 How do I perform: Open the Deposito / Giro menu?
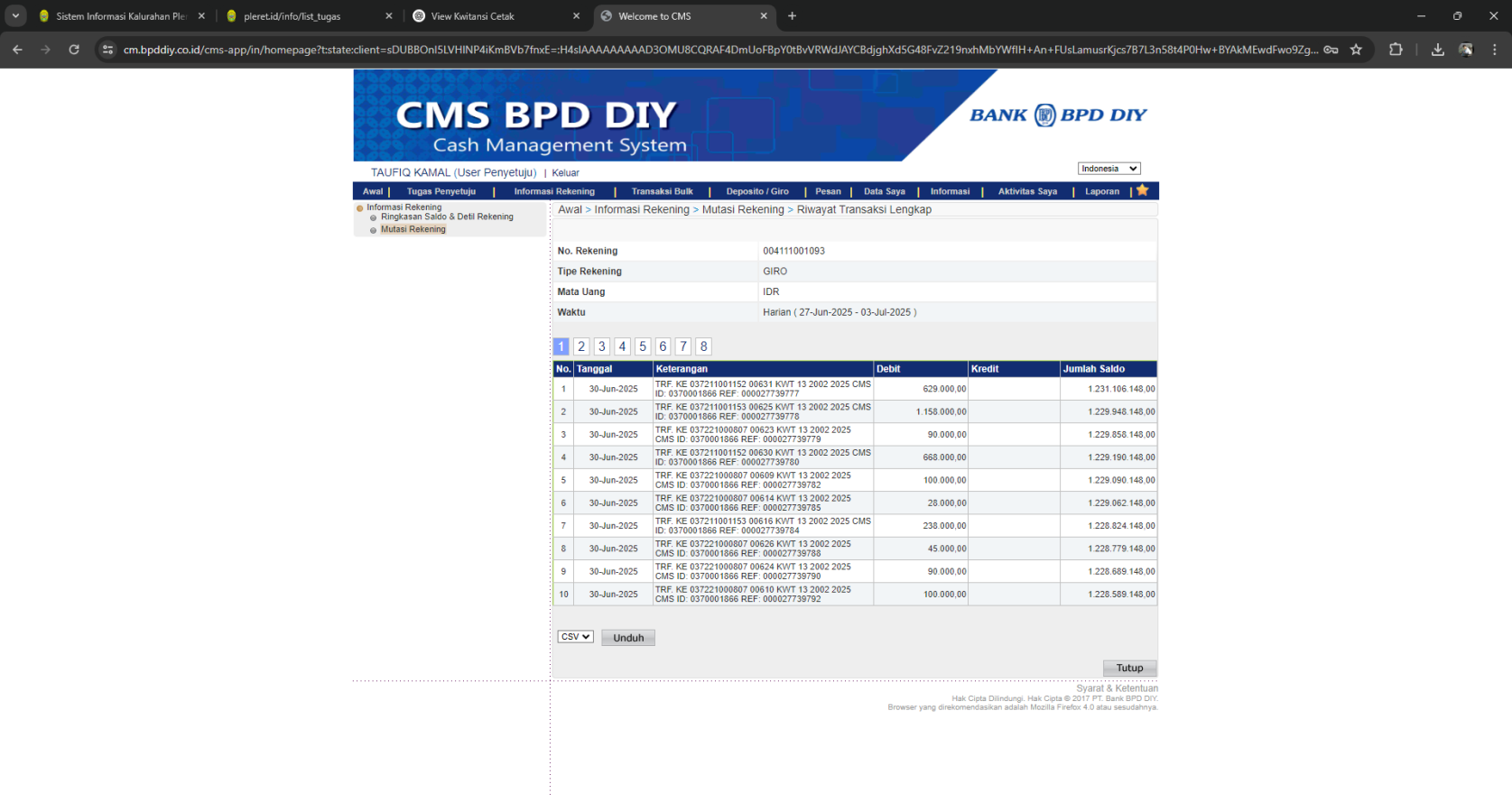[x=757, y=191]
